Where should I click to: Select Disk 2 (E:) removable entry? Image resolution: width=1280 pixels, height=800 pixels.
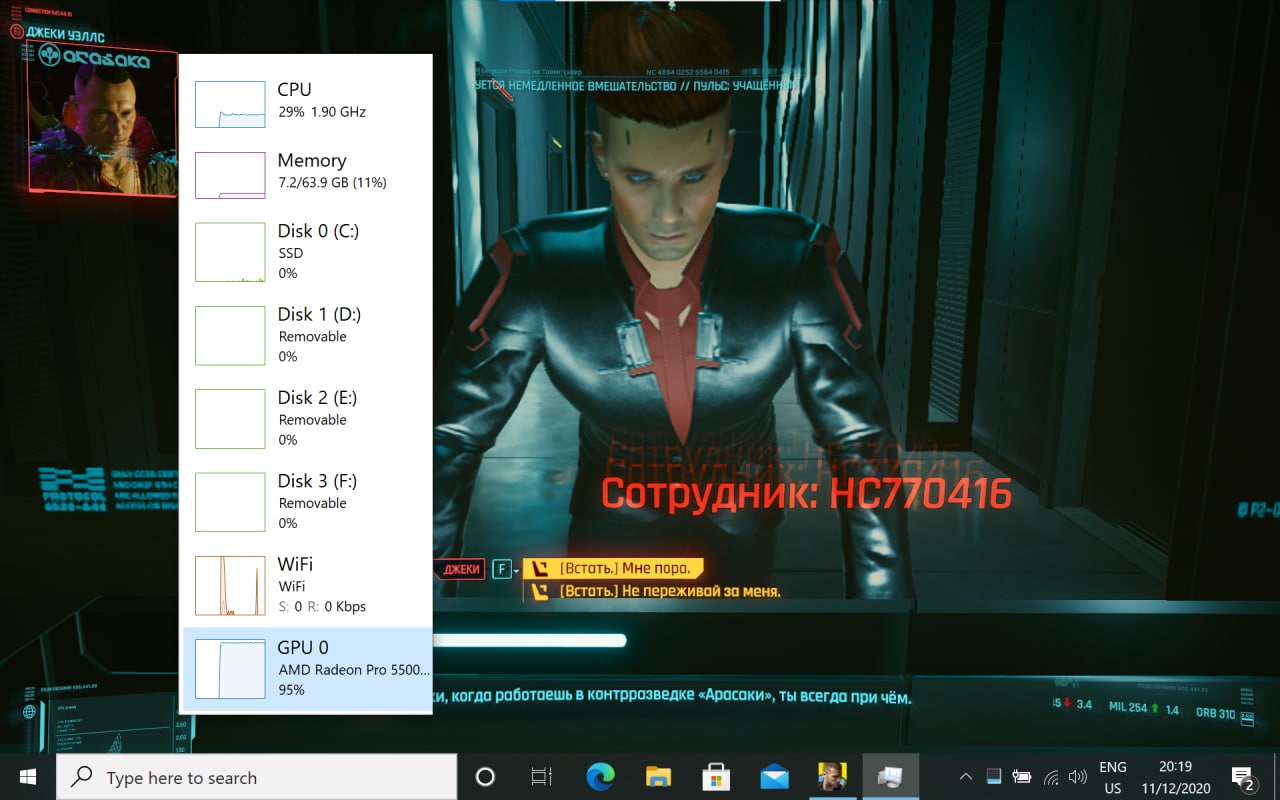click(307, 418)
